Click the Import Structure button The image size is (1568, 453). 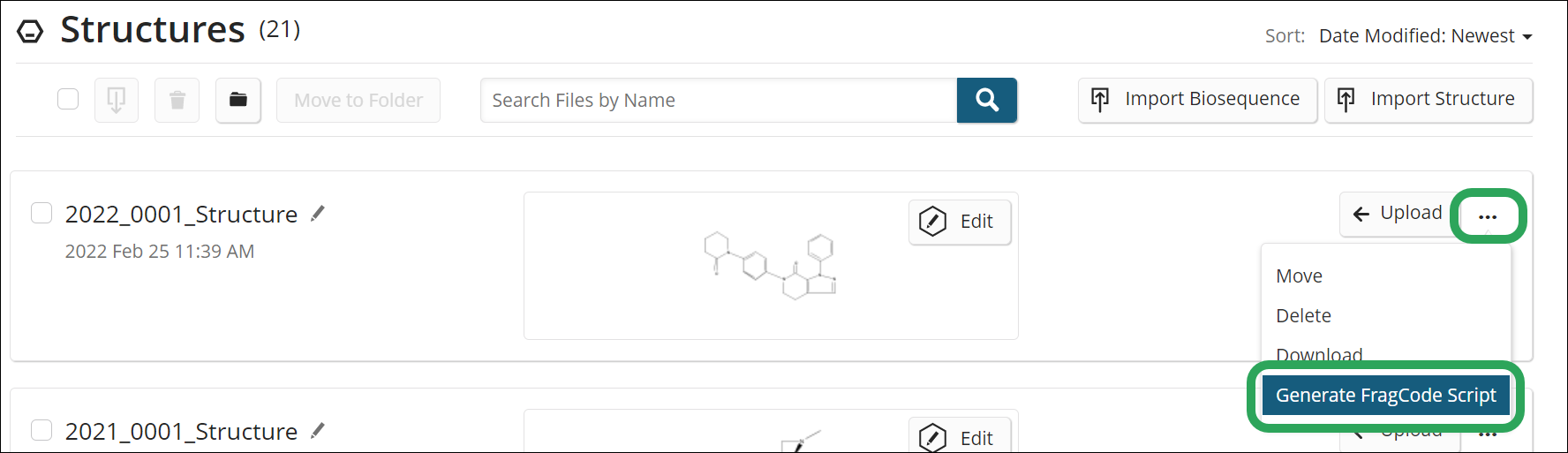[1428, 100]
